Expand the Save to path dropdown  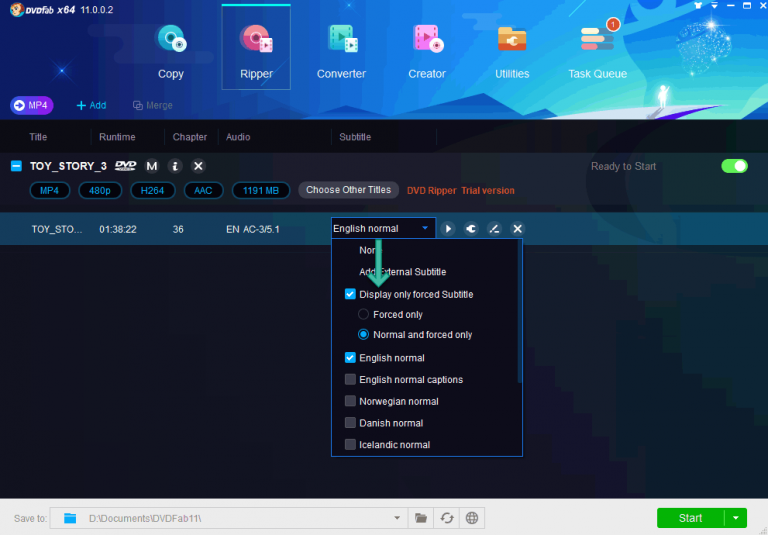pos(397,518)
